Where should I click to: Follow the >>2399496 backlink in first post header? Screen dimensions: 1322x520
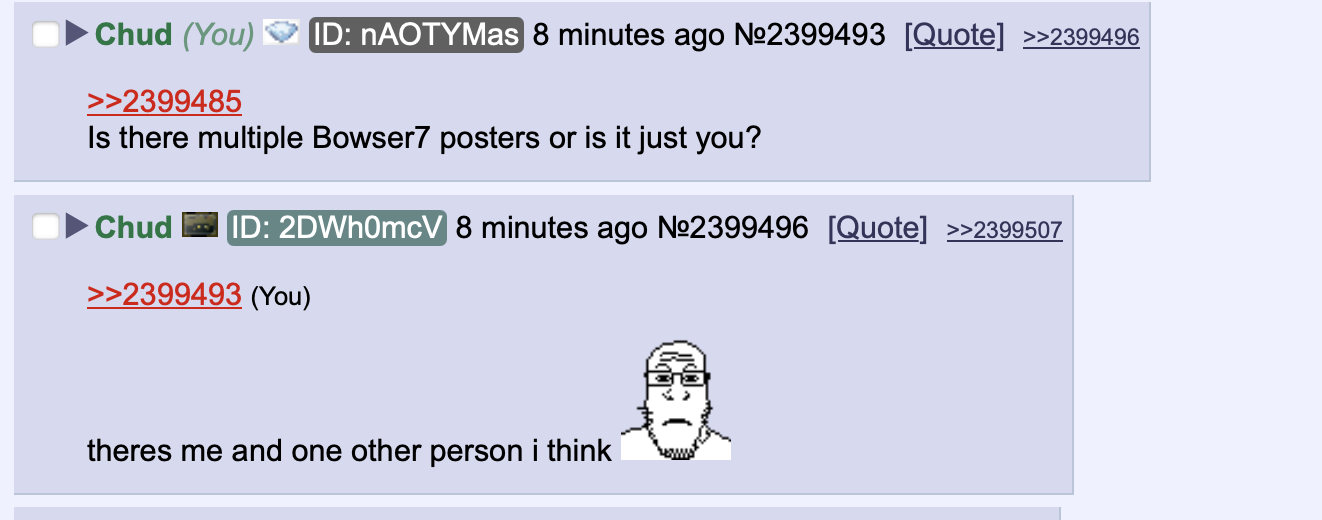click(x=1081, y=37)
